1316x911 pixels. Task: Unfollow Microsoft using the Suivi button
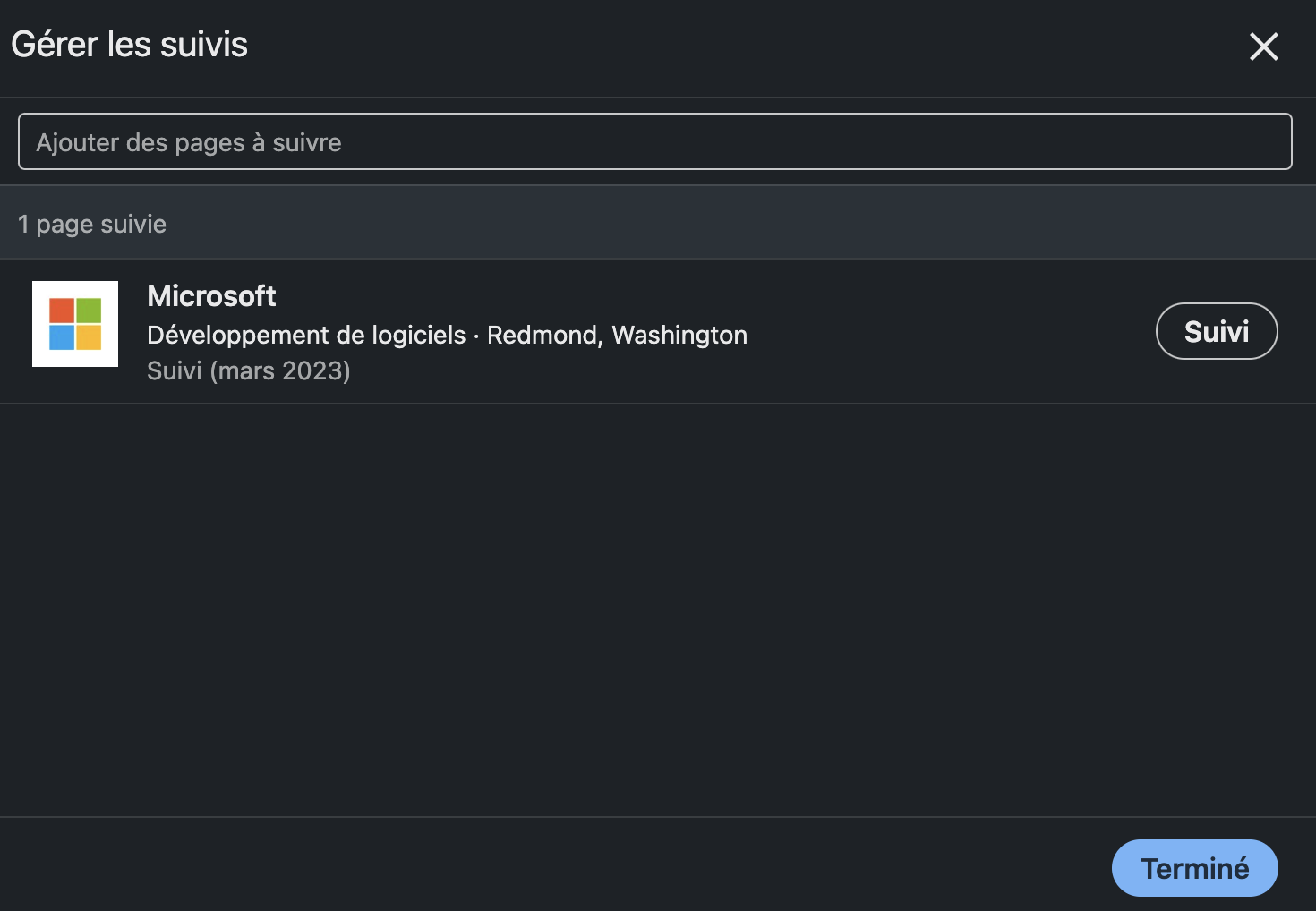point(1216,331)
